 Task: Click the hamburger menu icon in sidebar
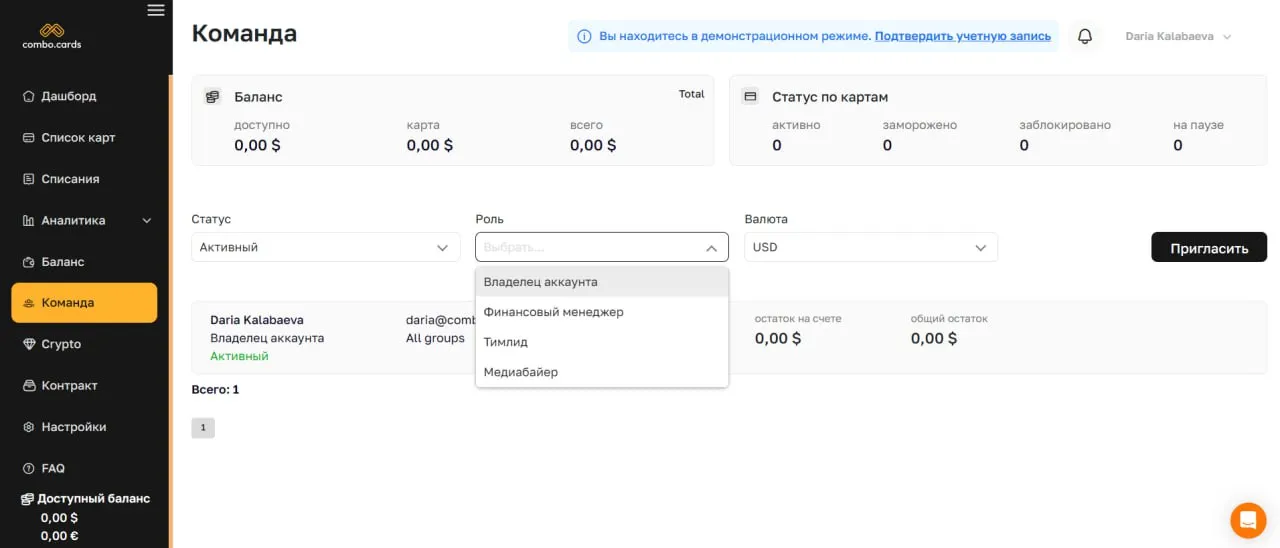(x=155, y=10)
